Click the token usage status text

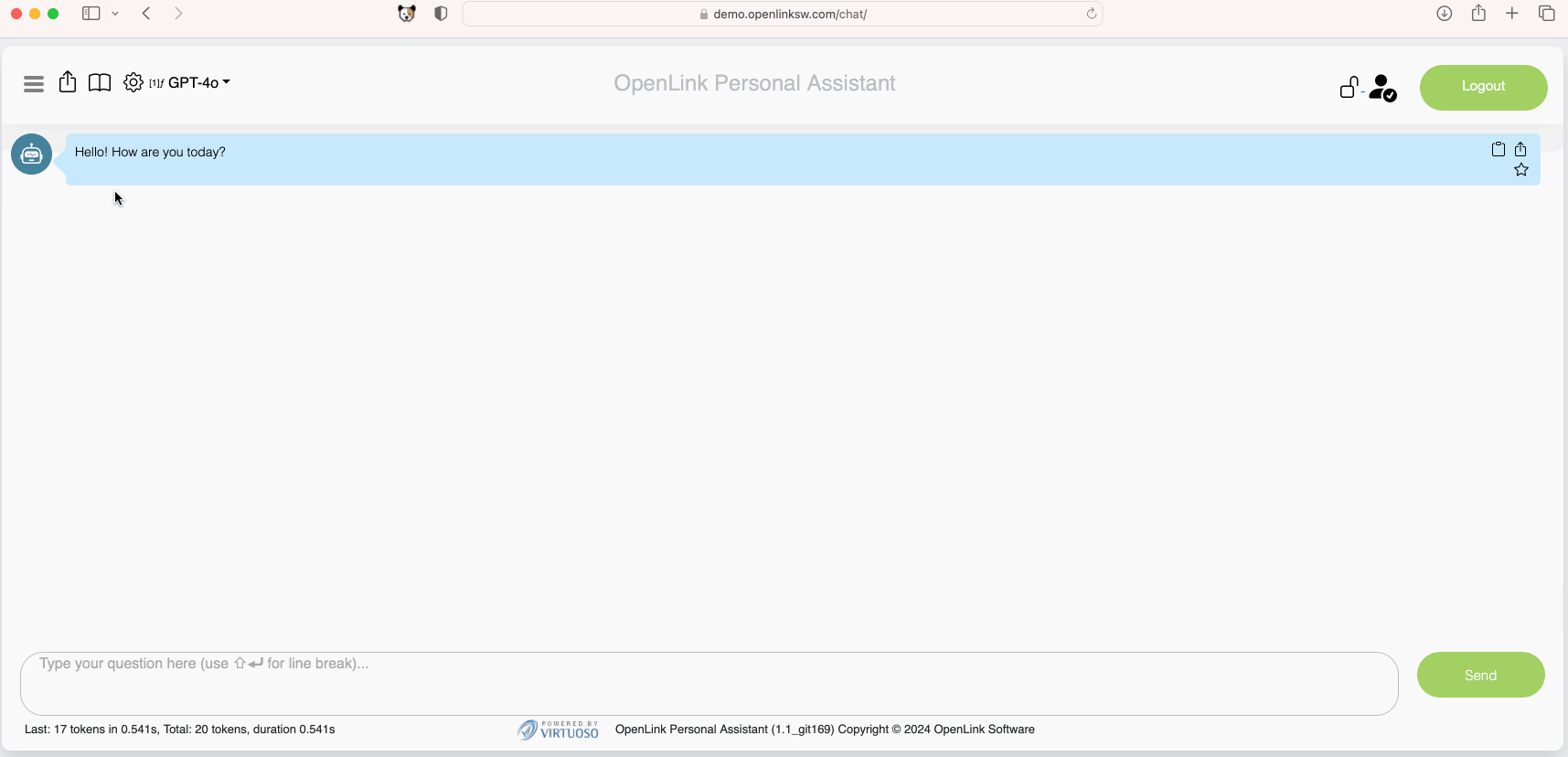(180, 730)
